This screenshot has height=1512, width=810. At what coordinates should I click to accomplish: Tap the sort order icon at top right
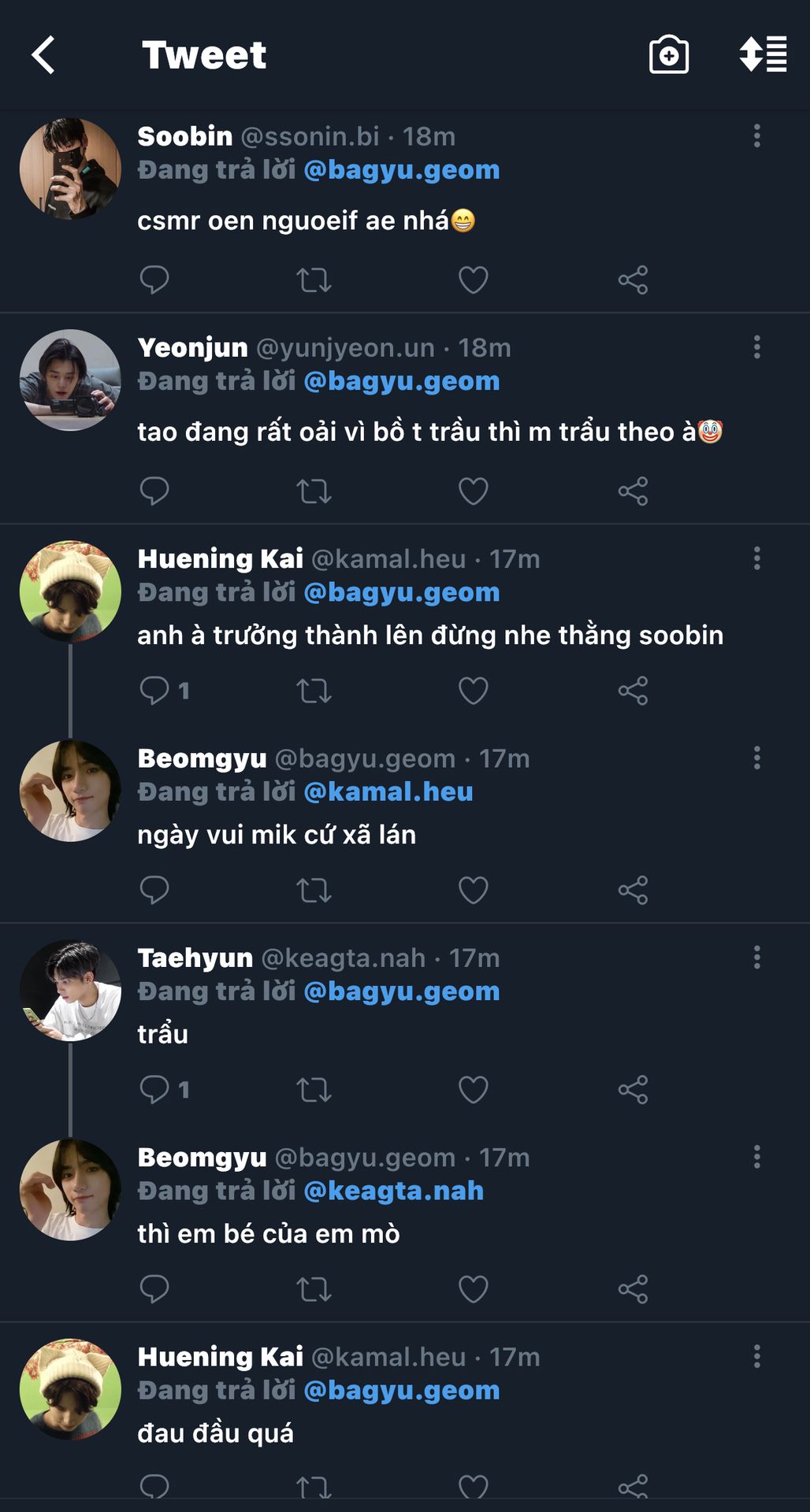click(762, 55)
